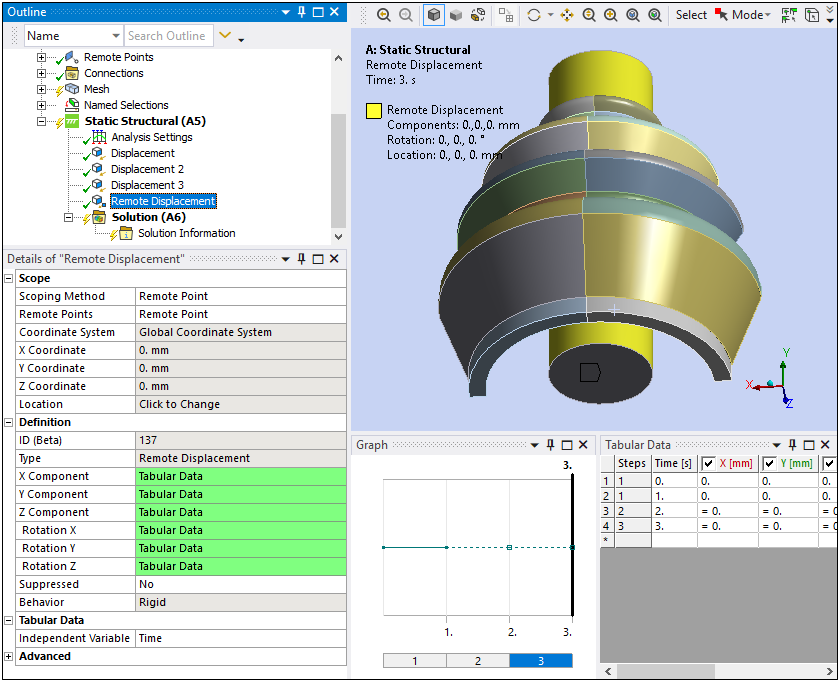Click the Previous View toolbar icon
Image resolution: width=840 pixels, height=682 pixels.
click(384, 15)
